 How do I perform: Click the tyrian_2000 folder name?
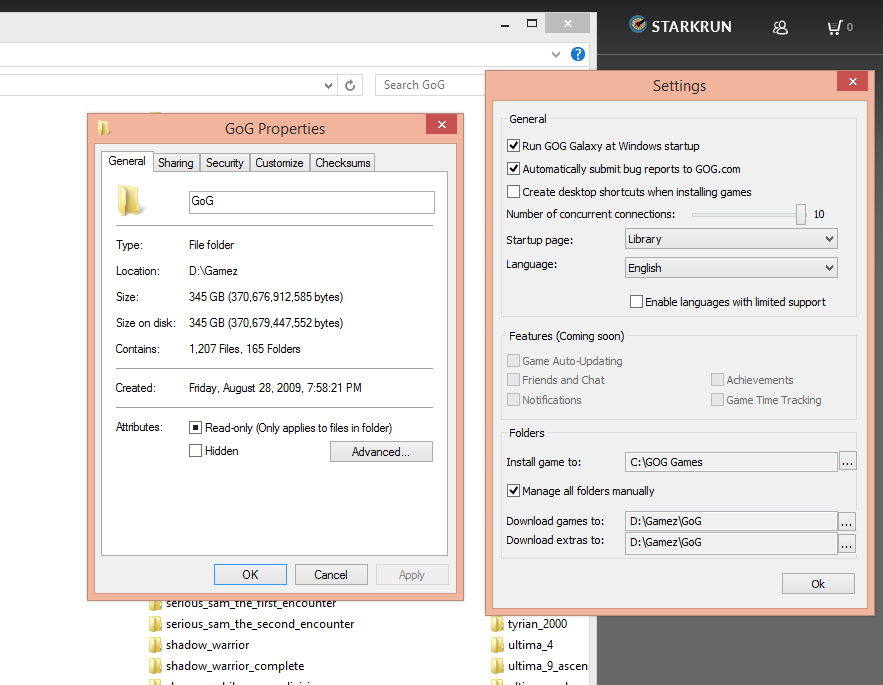tap(537, 624)
